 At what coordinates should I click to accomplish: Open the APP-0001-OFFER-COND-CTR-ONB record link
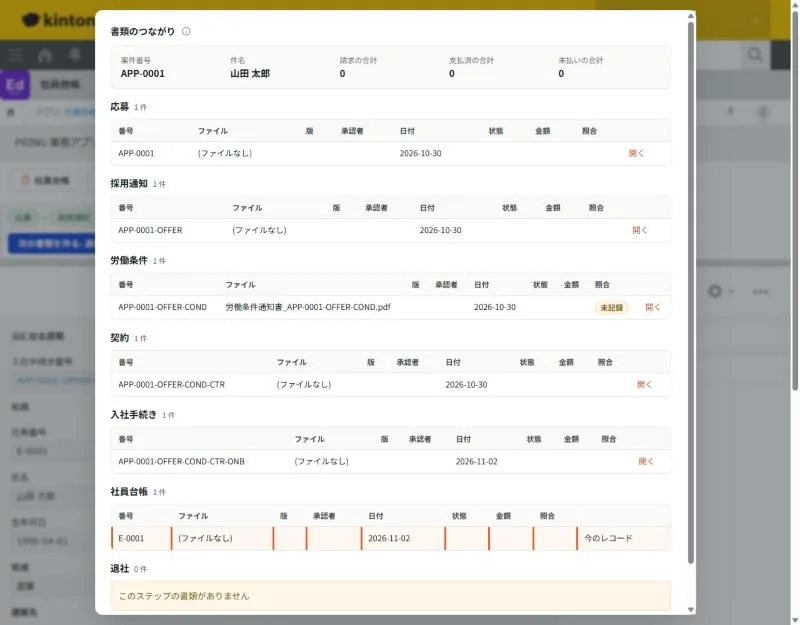pyautogui.click(x=646, y=461)
